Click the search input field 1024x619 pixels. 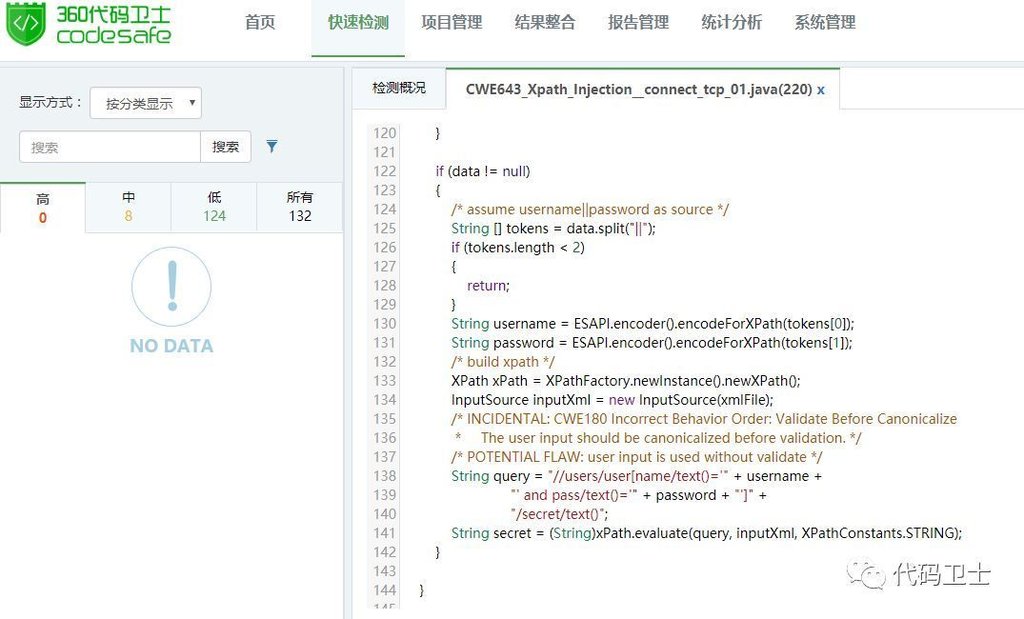pyautogui.click(x=110, y=147)
